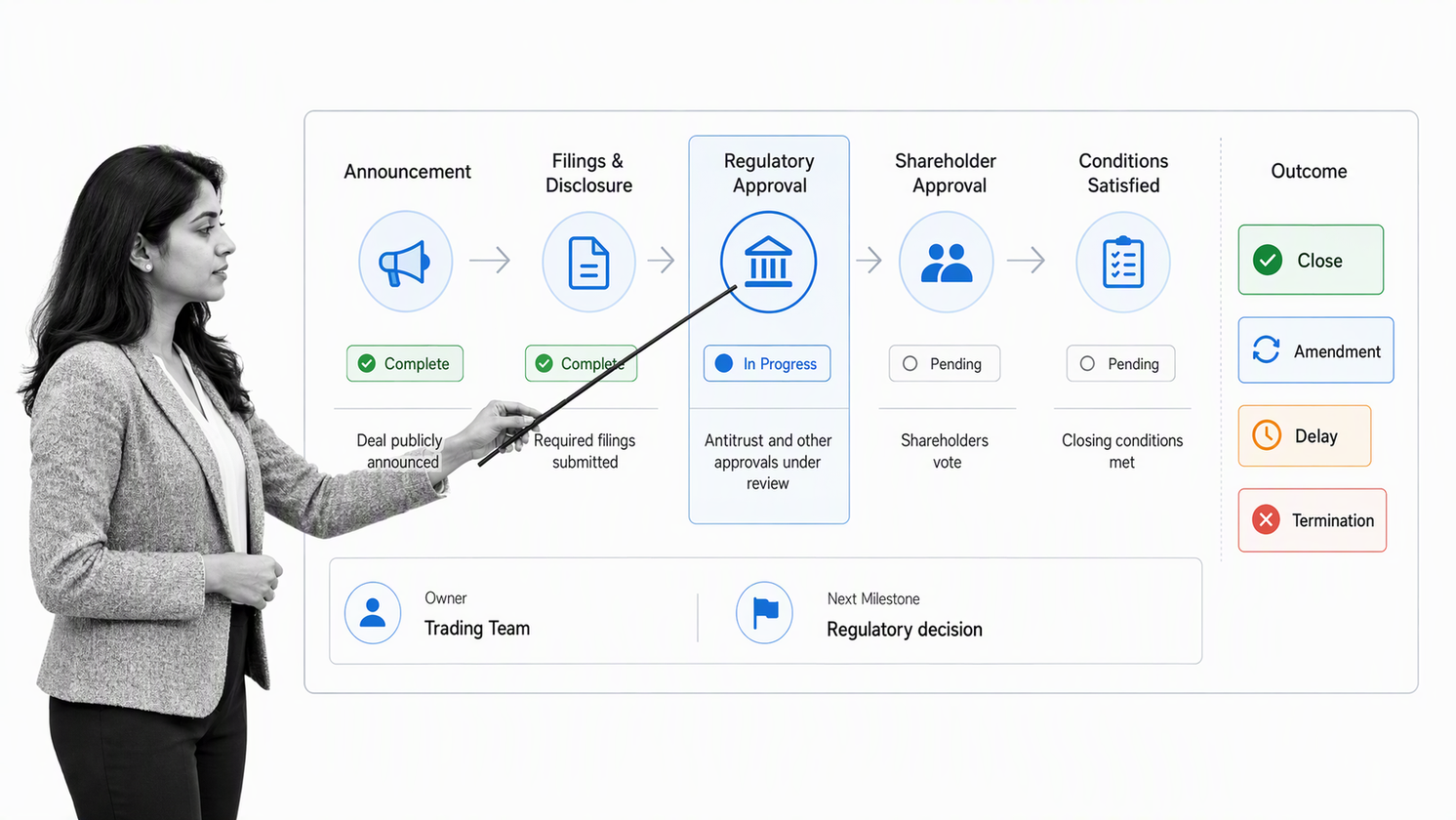Select the Regulatory Approval bank building icon

768,262
